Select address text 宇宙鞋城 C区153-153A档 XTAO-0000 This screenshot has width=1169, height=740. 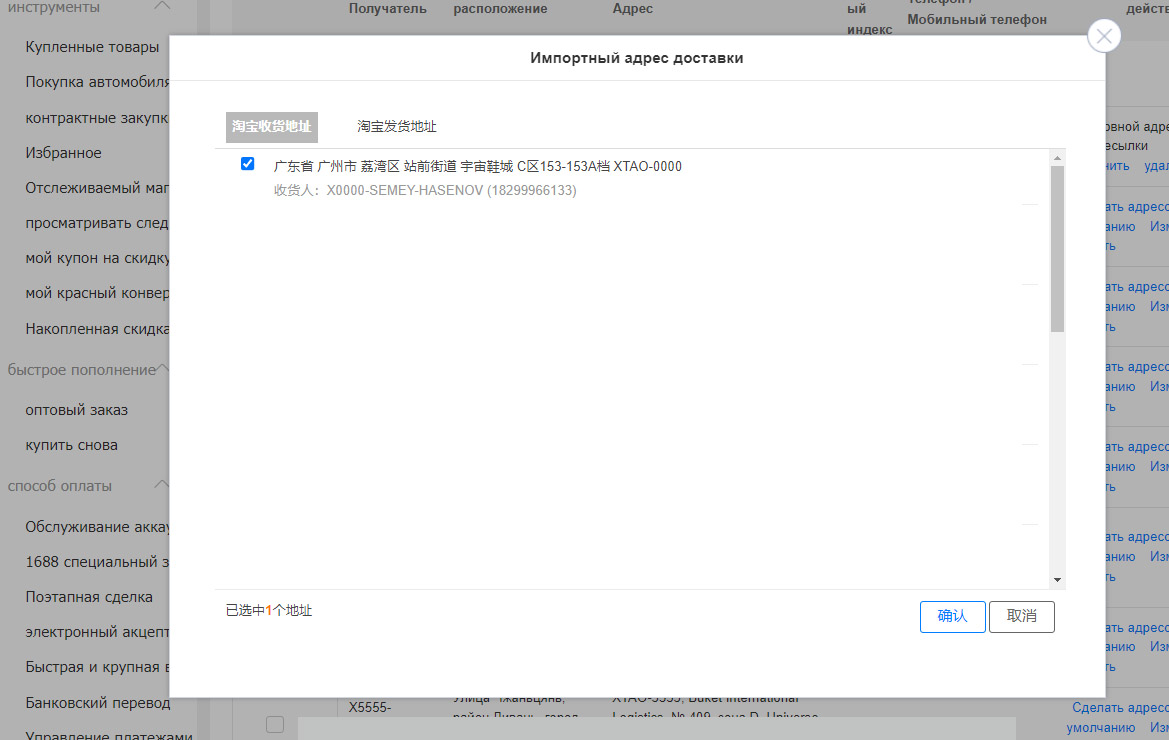[571, 166]
